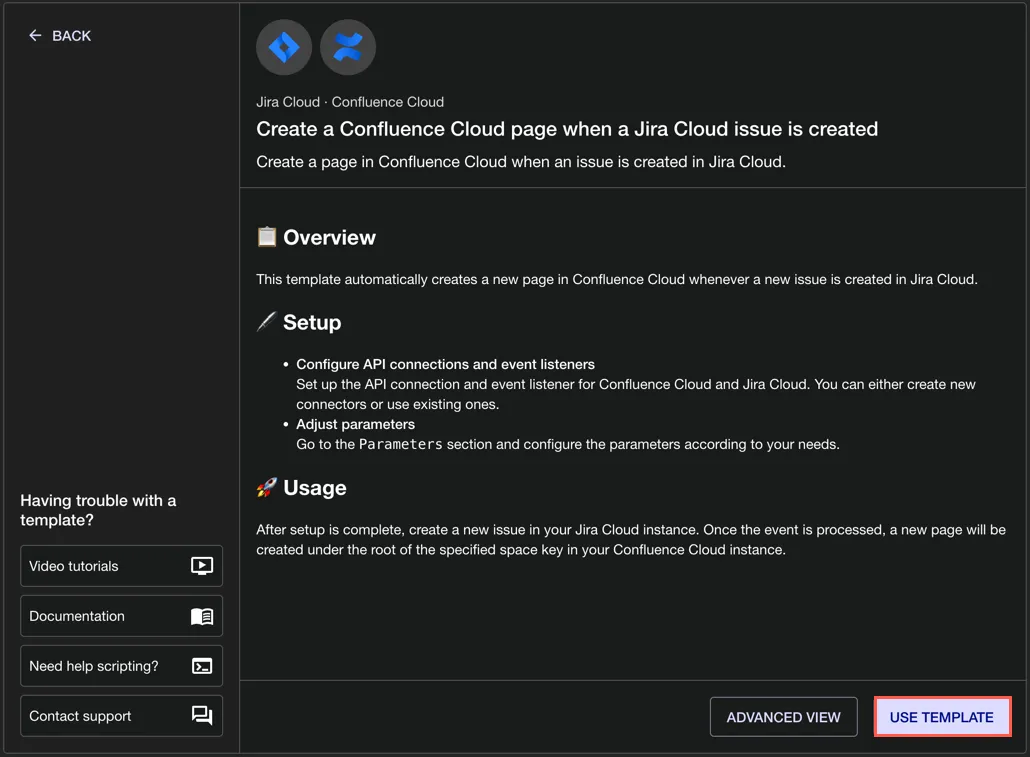Open the Documentation help link
This screenshot has height=757, width=1030.
[x=122, y=616]
